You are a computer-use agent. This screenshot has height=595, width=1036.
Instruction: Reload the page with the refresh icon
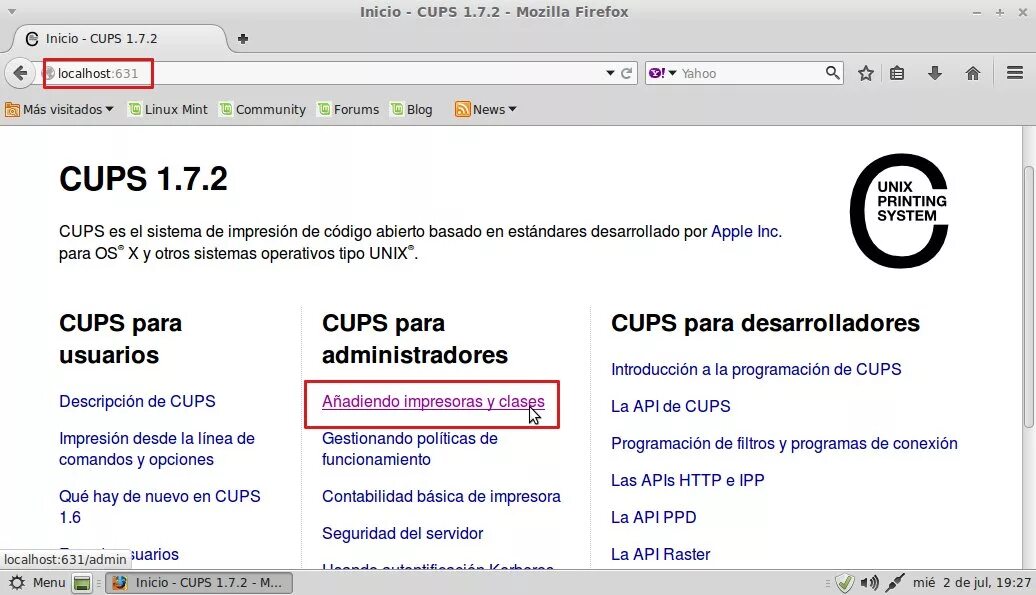tap(626, 73)
